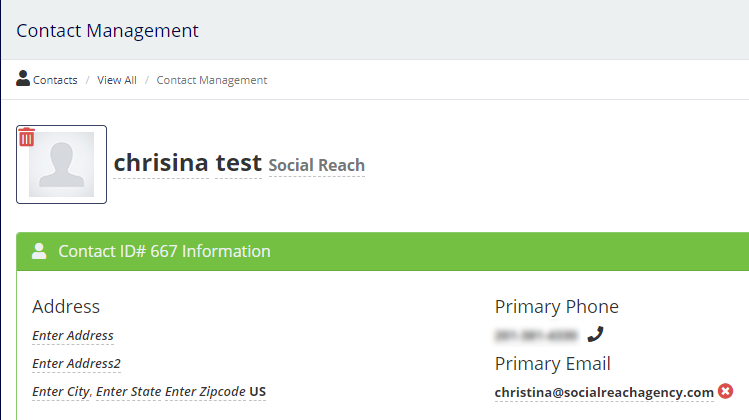Click the Contact Management breadcrumb item

pos(212,80)
